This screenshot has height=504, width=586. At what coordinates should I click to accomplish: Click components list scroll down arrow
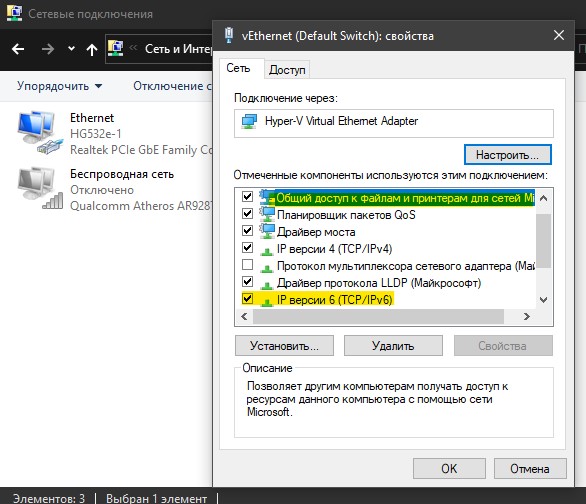544,300
